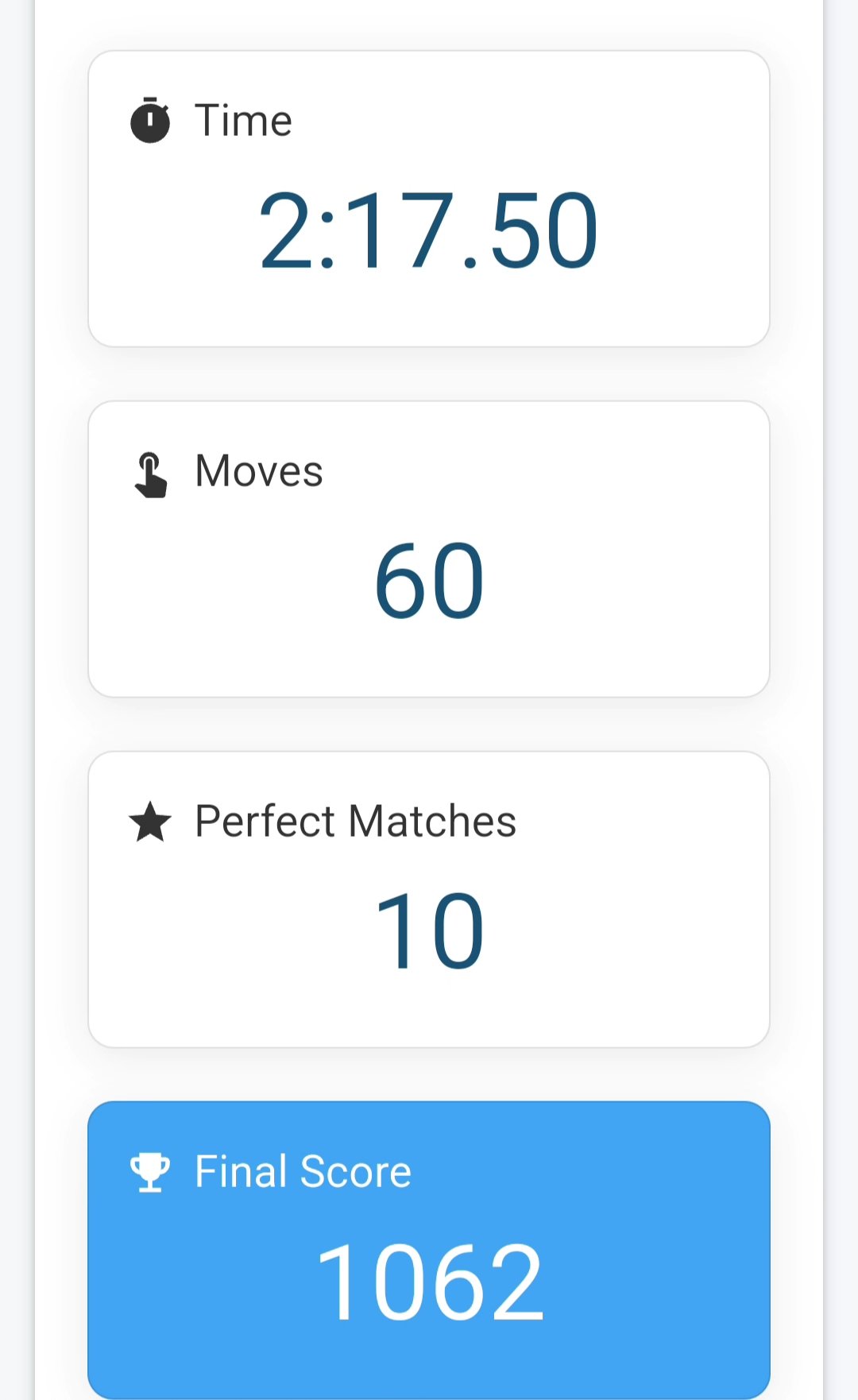Click the final score number 1062
858x1400 pixels.
click(430, 1282)
